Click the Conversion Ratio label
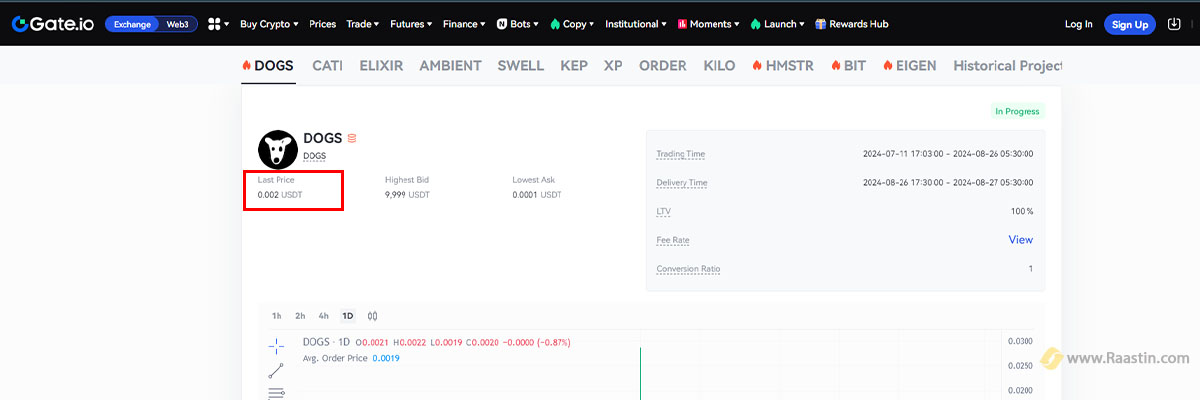Screen dimensions: 1200x400 [688, 270]
